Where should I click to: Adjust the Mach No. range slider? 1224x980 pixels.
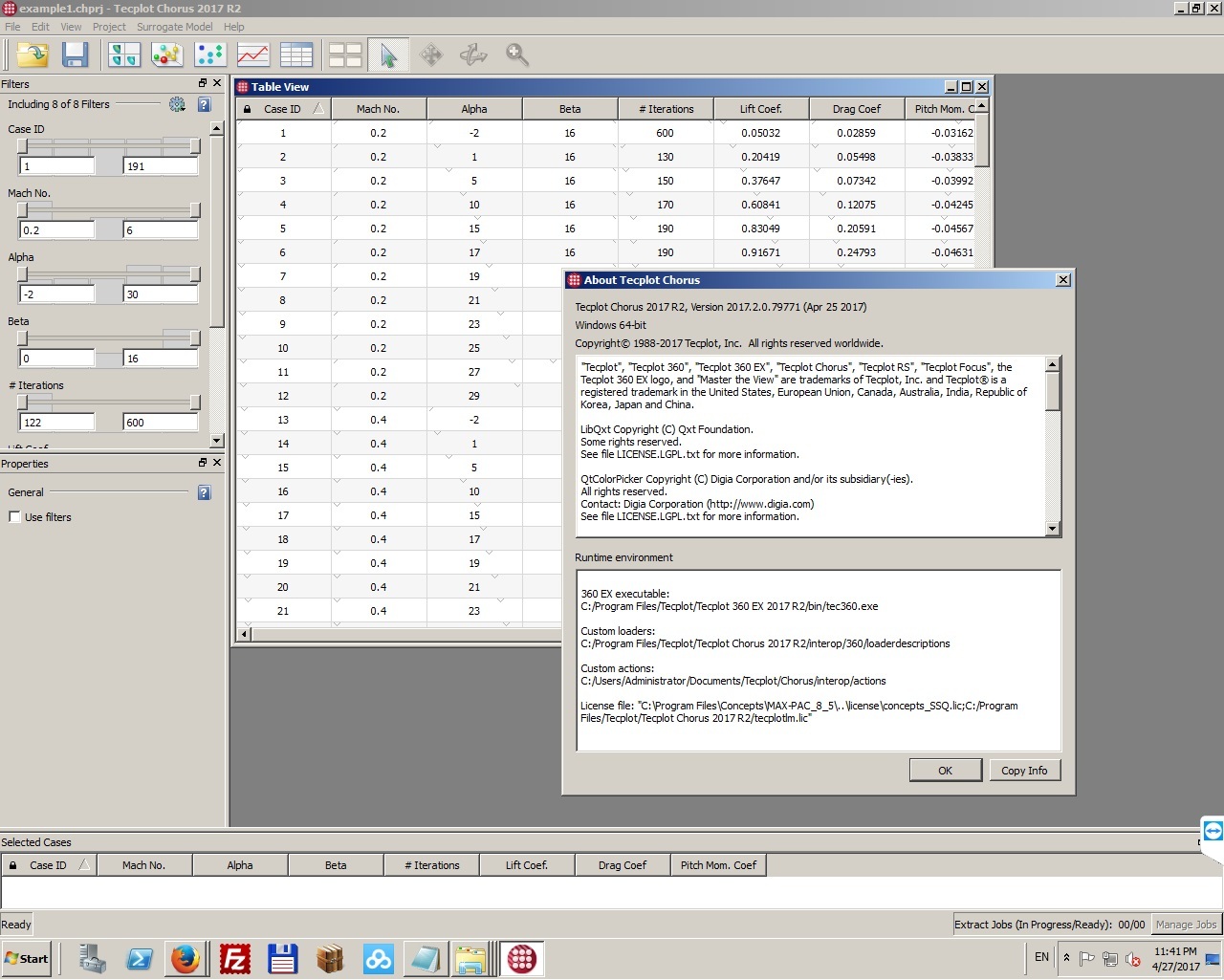(x=108, y=209)
